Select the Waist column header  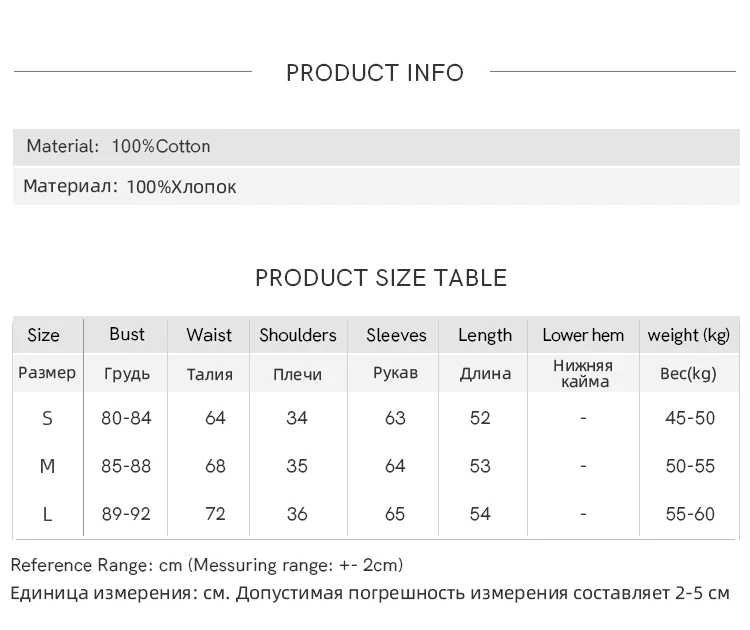209,335
